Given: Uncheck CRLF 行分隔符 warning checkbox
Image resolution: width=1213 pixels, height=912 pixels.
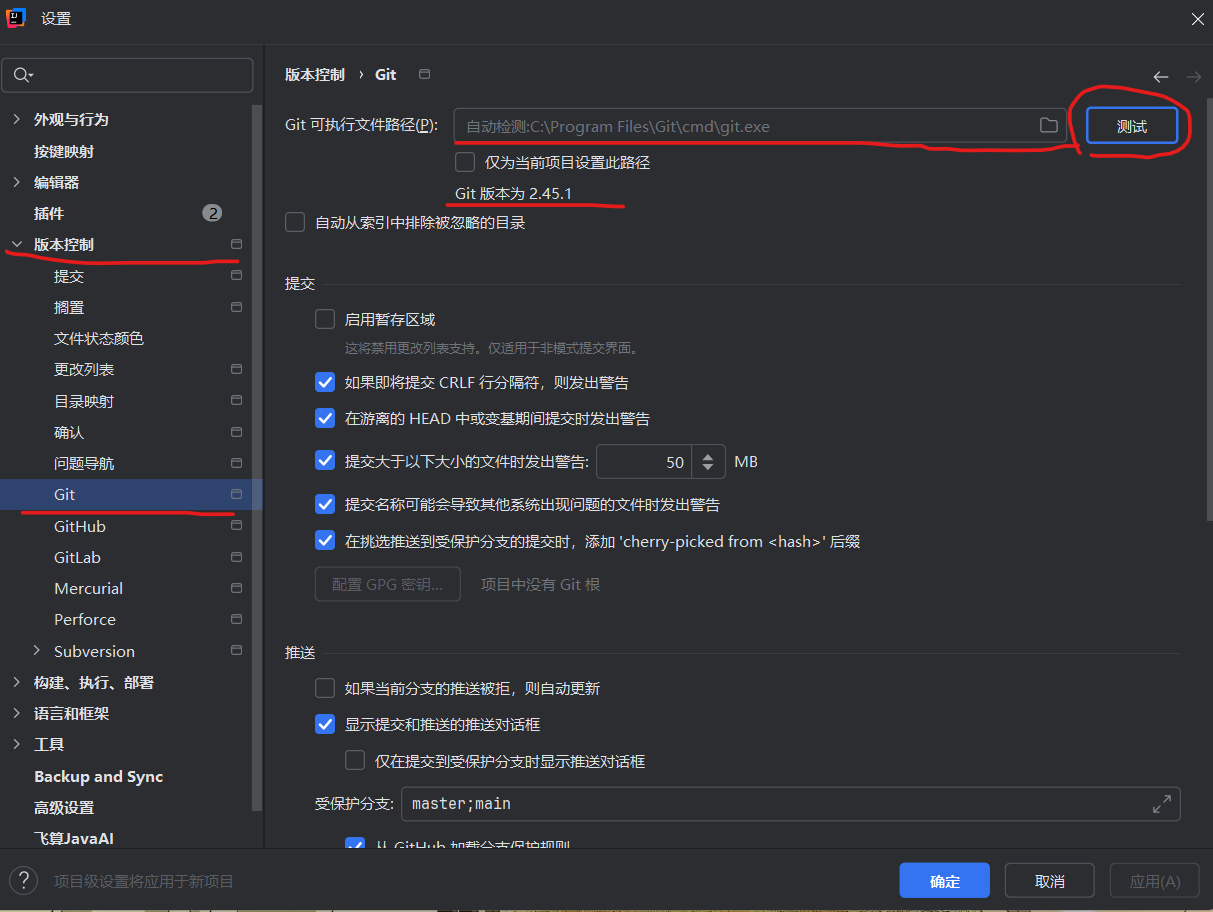Looking at the screenshot, I should pos(325,382).
